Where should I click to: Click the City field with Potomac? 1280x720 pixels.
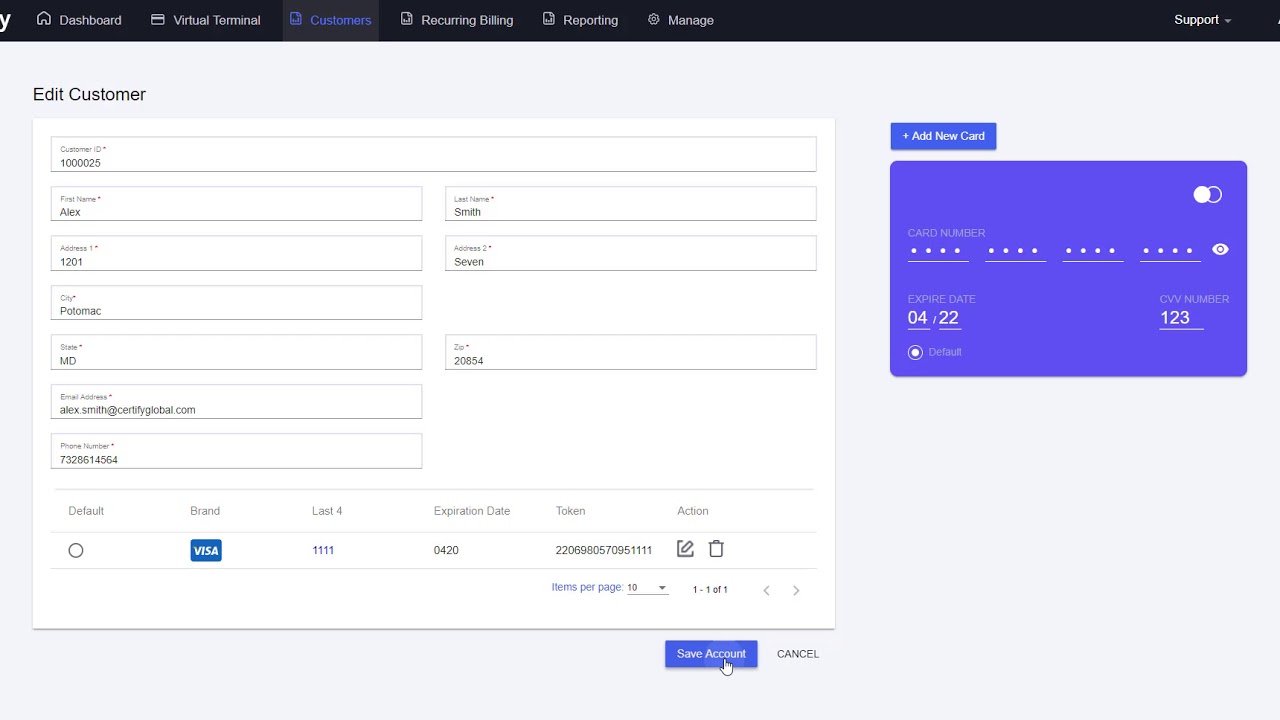(x=237, y=303)
